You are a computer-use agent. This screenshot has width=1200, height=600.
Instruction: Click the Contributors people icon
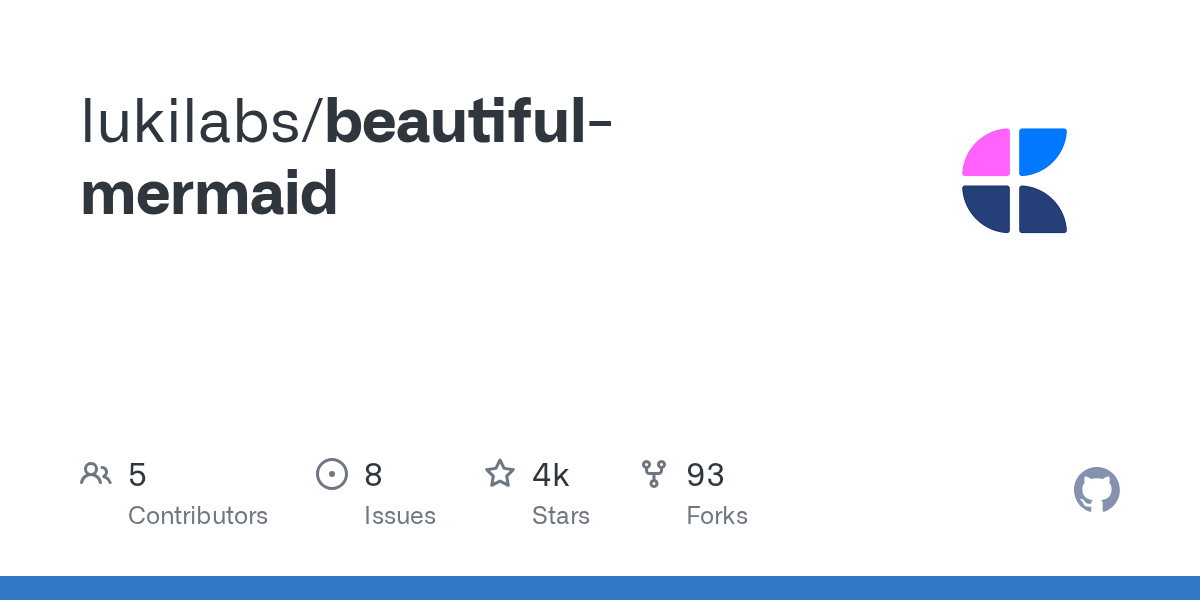pyautogui.click(x=96, y=474)
